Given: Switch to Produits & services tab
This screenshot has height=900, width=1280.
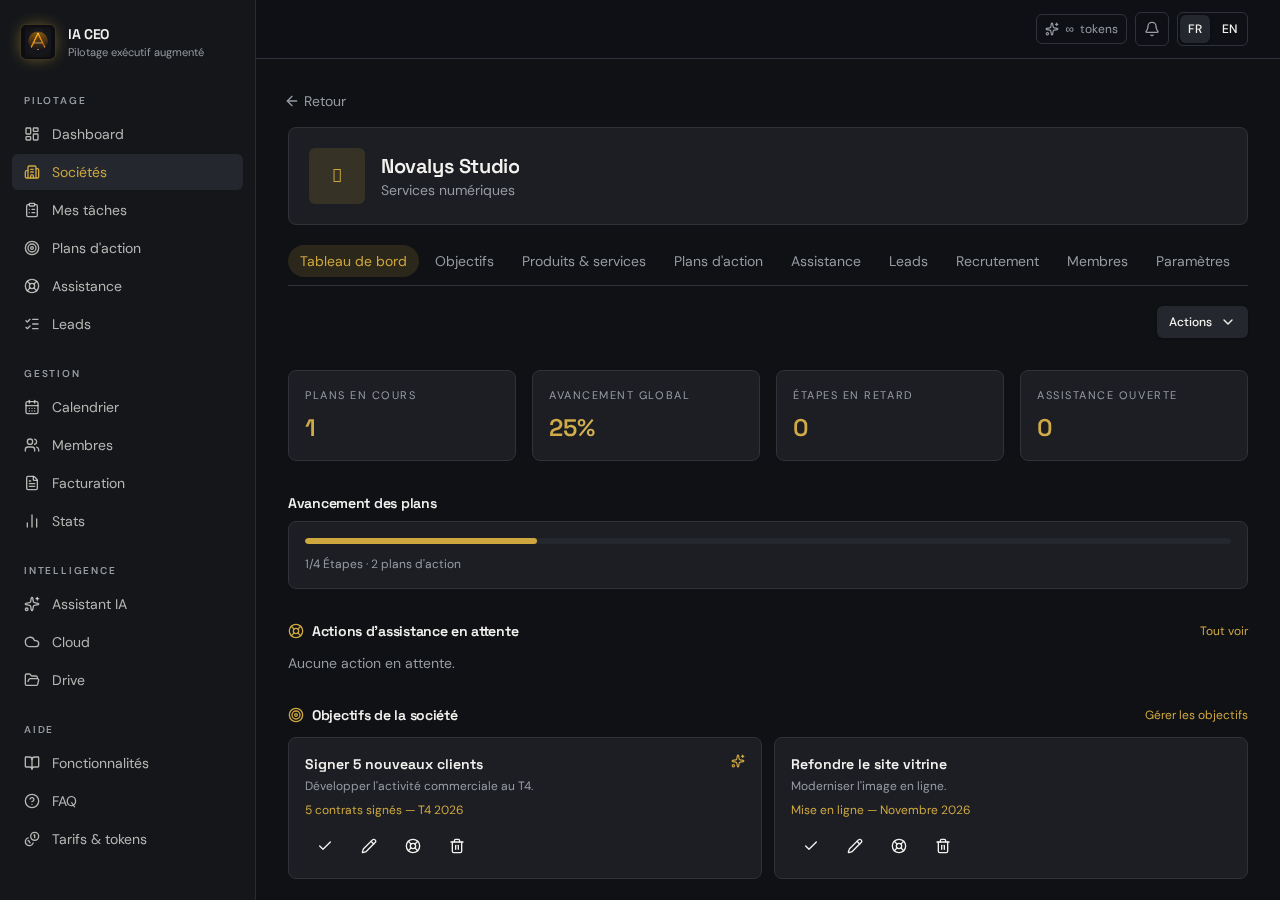Looking at the screenshot, I should [x=584, y=261].
